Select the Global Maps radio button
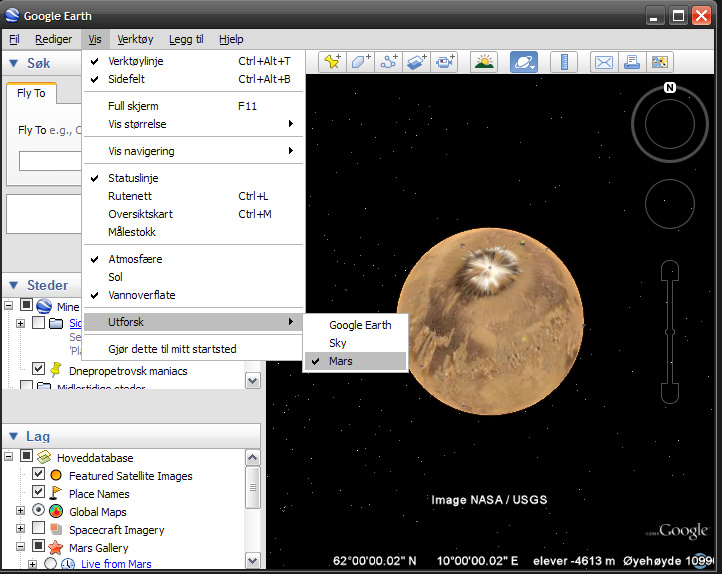 pyautogui.click(x=38, y=510)
